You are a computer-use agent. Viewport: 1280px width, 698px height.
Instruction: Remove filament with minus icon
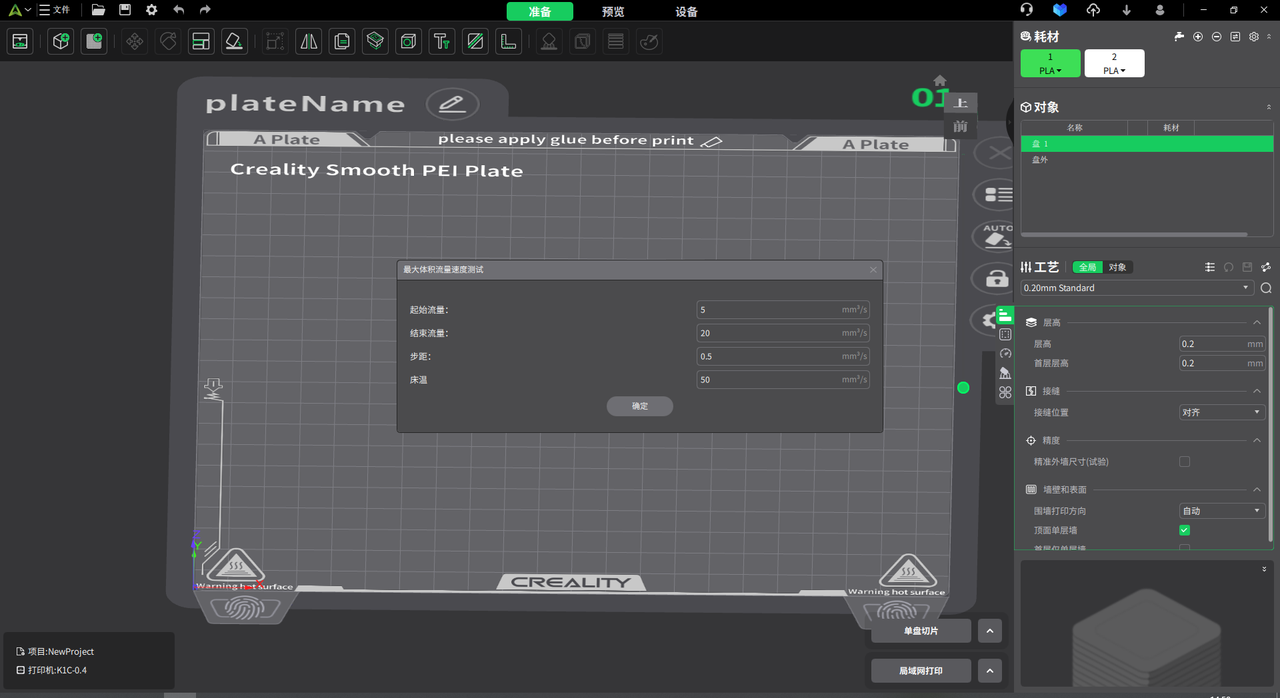(x=1216, y=36)
